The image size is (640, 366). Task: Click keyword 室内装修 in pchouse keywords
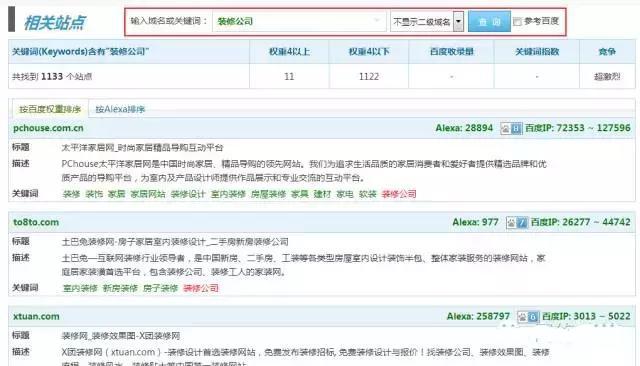coord(228,194)
